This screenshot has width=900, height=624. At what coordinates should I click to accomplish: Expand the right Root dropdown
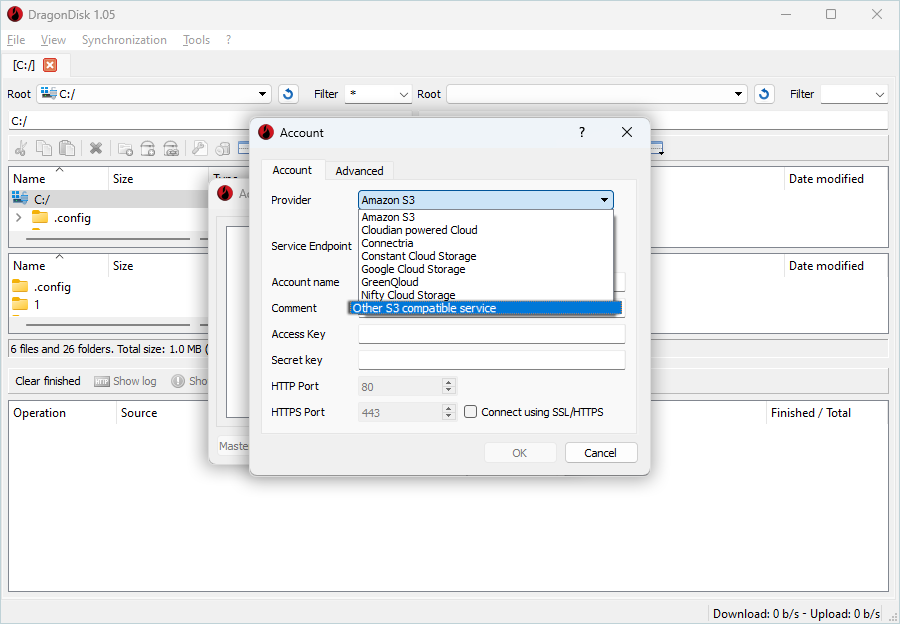739,94
